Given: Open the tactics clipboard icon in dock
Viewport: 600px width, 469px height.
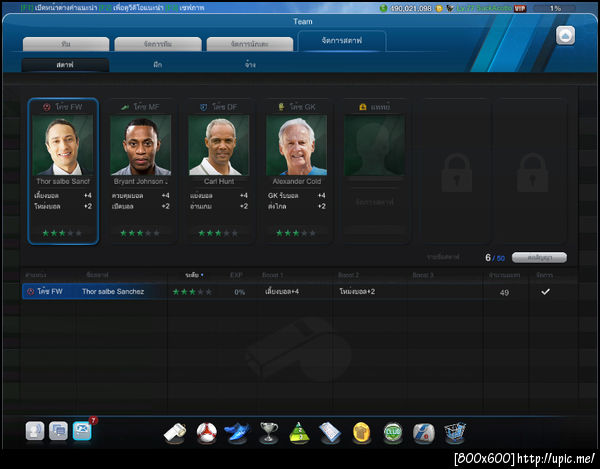Looking at the screenshot, I should 330,433.
